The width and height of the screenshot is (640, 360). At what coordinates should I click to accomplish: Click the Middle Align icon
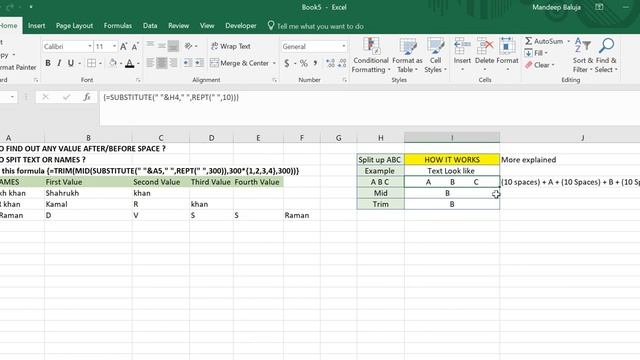[162, 45]
